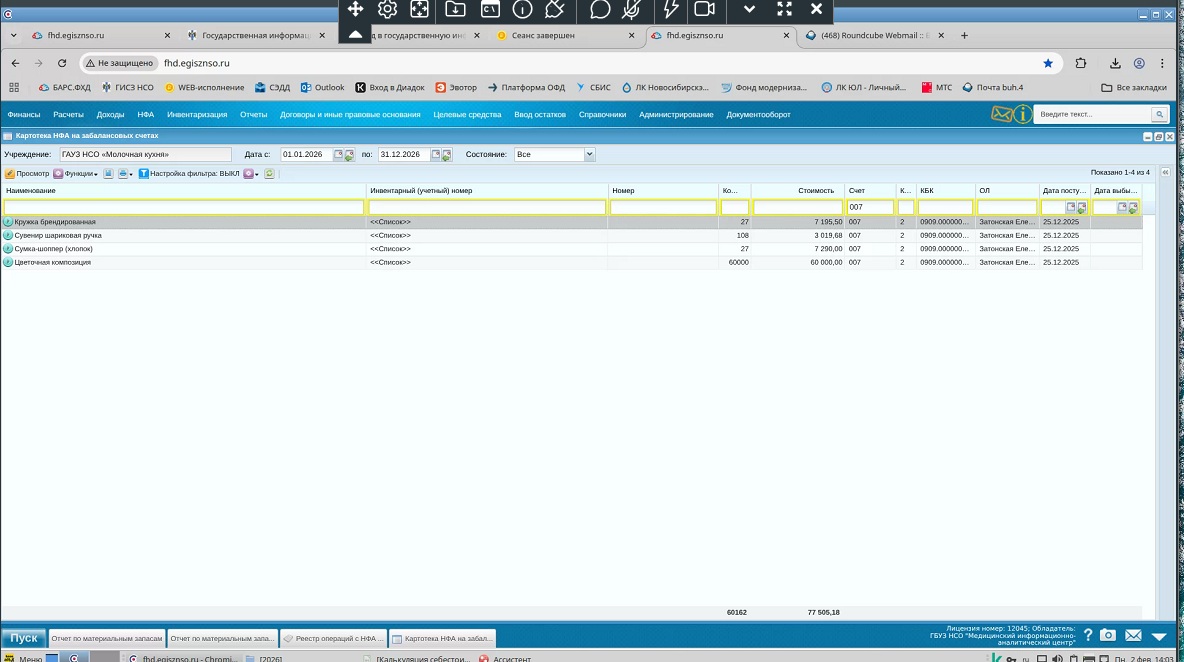Open the Документооборот menu
The image size is (1184, 662).
click(x=758, y=115)
